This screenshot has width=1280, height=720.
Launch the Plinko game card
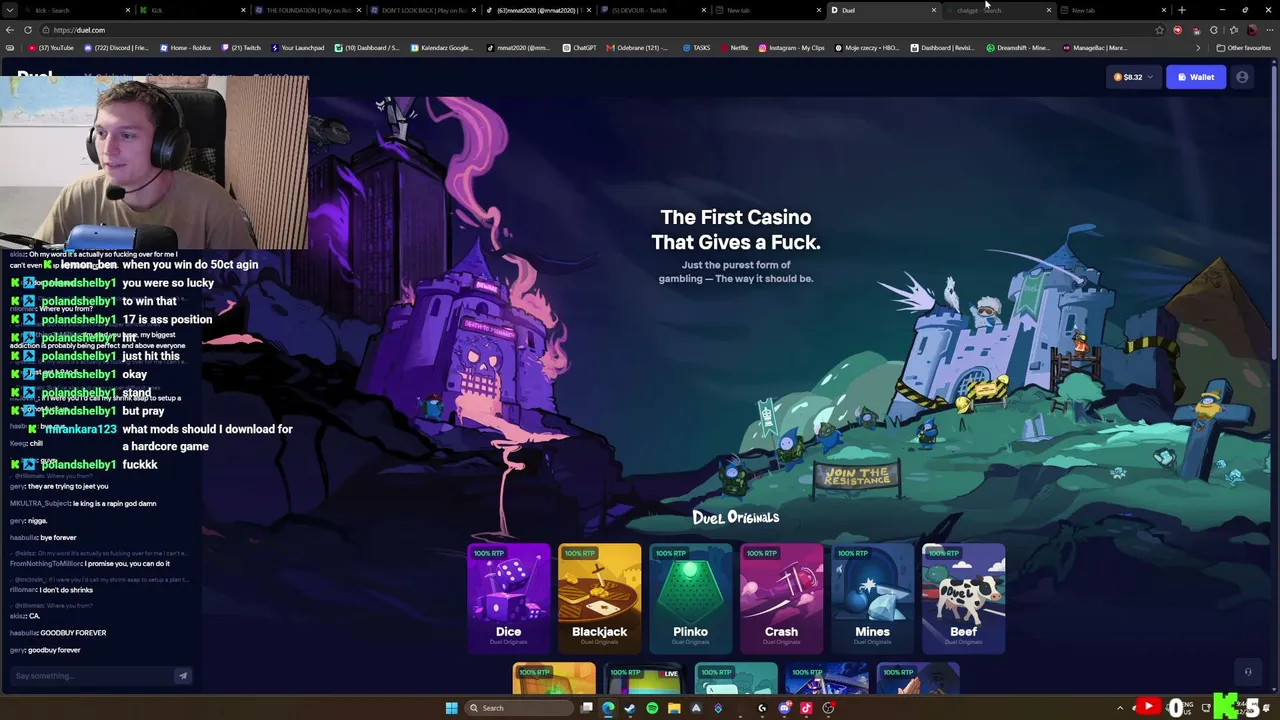(690, 598)
